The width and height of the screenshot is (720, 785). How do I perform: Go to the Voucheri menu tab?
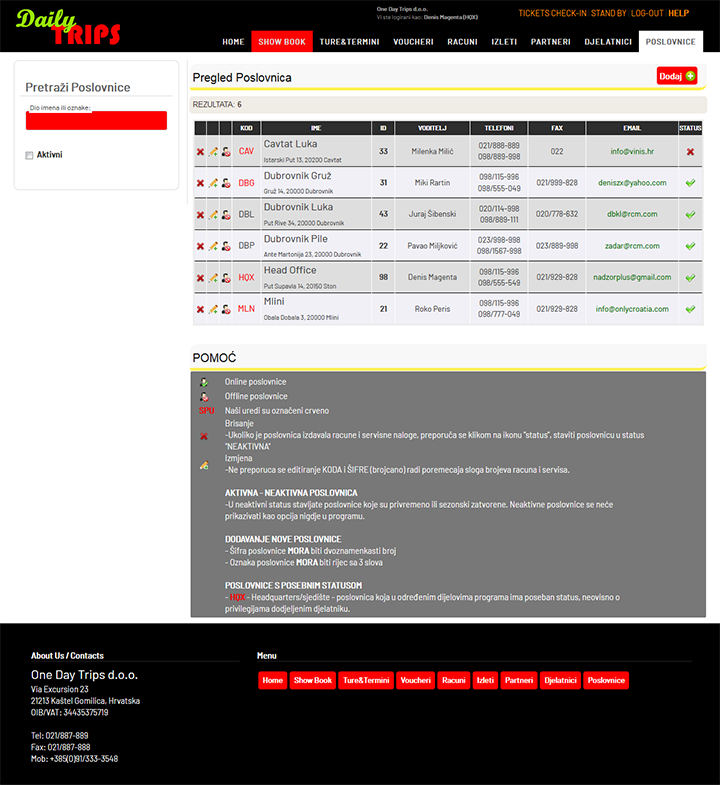[413, 42]
